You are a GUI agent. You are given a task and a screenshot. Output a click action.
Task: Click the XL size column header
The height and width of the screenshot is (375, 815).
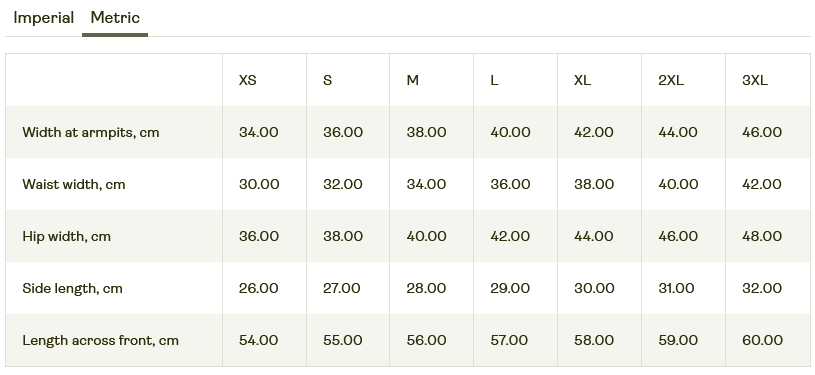[583, 80]
